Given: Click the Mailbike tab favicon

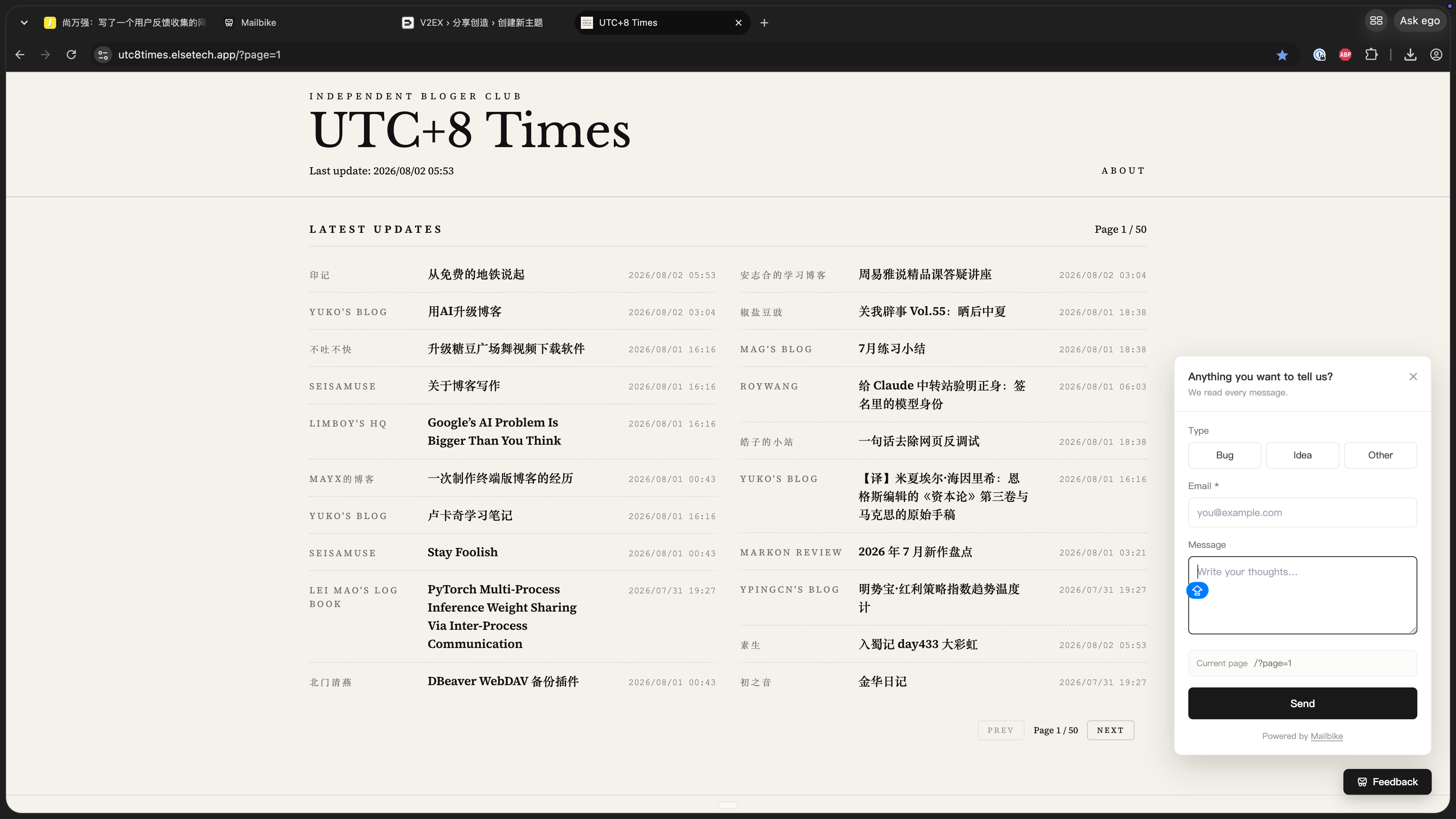Looking at the screenshot, I should click(229, 23).
